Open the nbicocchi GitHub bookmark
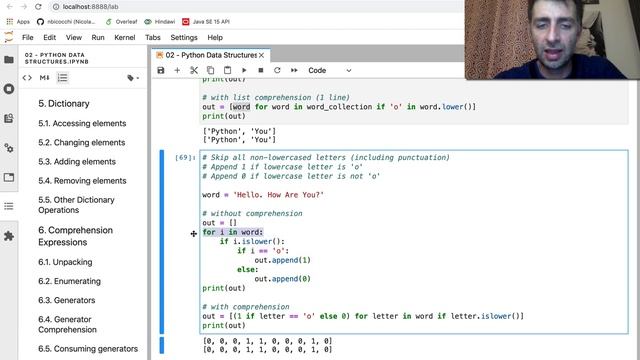This screenshot has width=640, height=360. [x=66, y=22]
